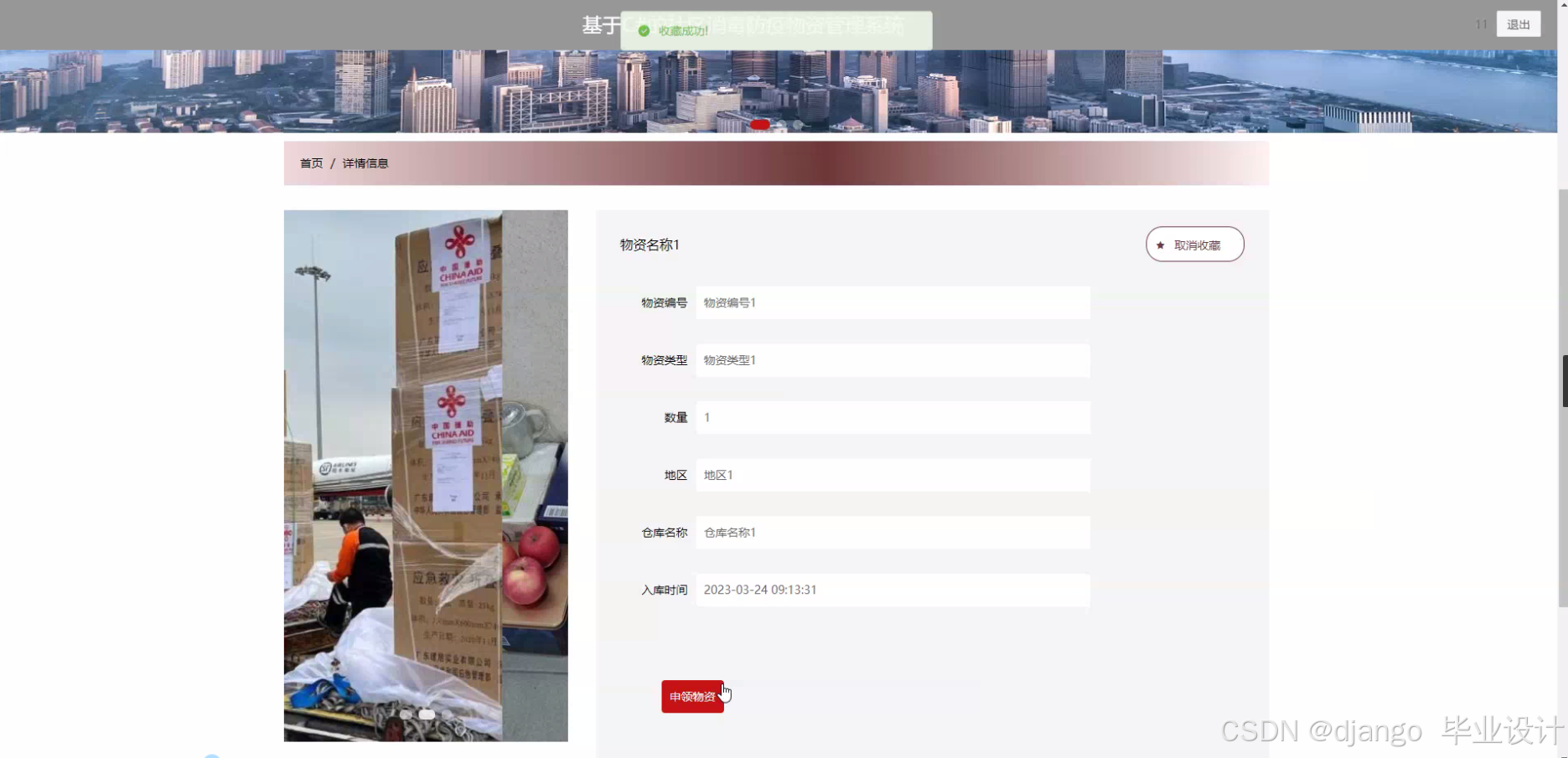Viewport: 1568px width, 758px height.
Task: Select the first product image carousel dot
Action: coord(406,714)
